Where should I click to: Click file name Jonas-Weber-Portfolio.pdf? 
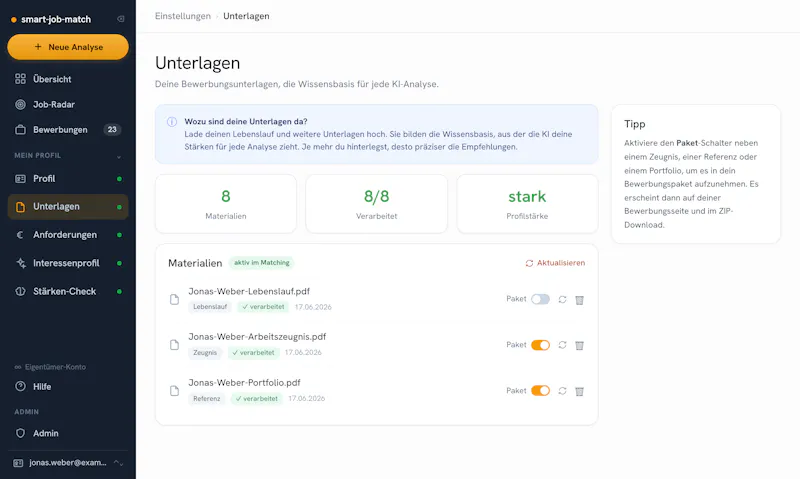pyautogui.click(x=244, y=383)
